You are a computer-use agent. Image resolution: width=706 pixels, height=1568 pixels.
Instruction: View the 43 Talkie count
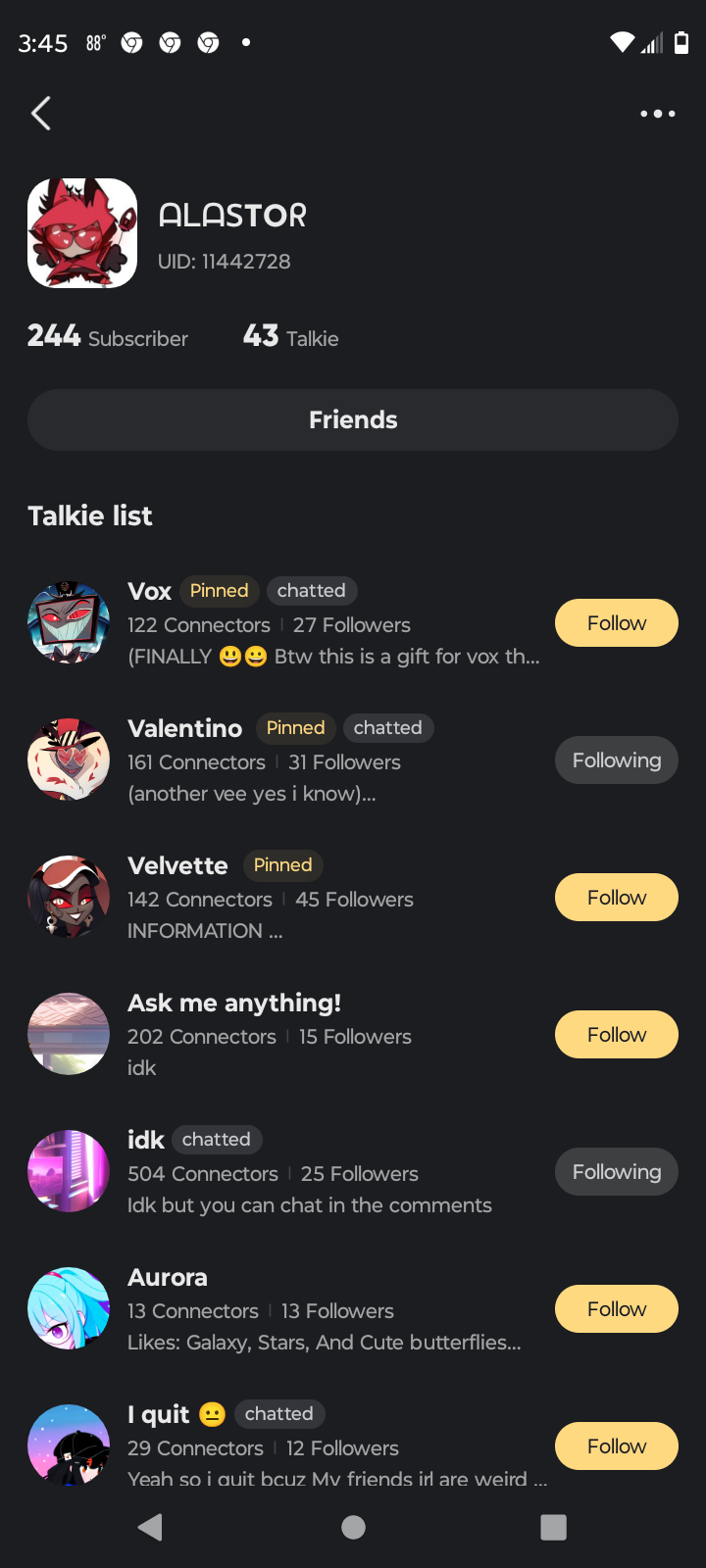coord(290,337)
